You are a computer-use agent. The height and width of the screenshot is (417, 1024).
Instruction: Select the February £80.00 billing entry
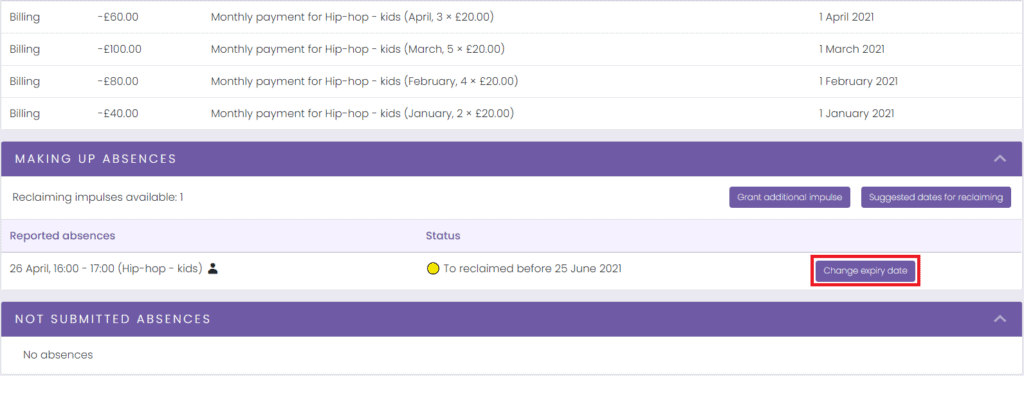pyautogui.click(x=511, y=82)
